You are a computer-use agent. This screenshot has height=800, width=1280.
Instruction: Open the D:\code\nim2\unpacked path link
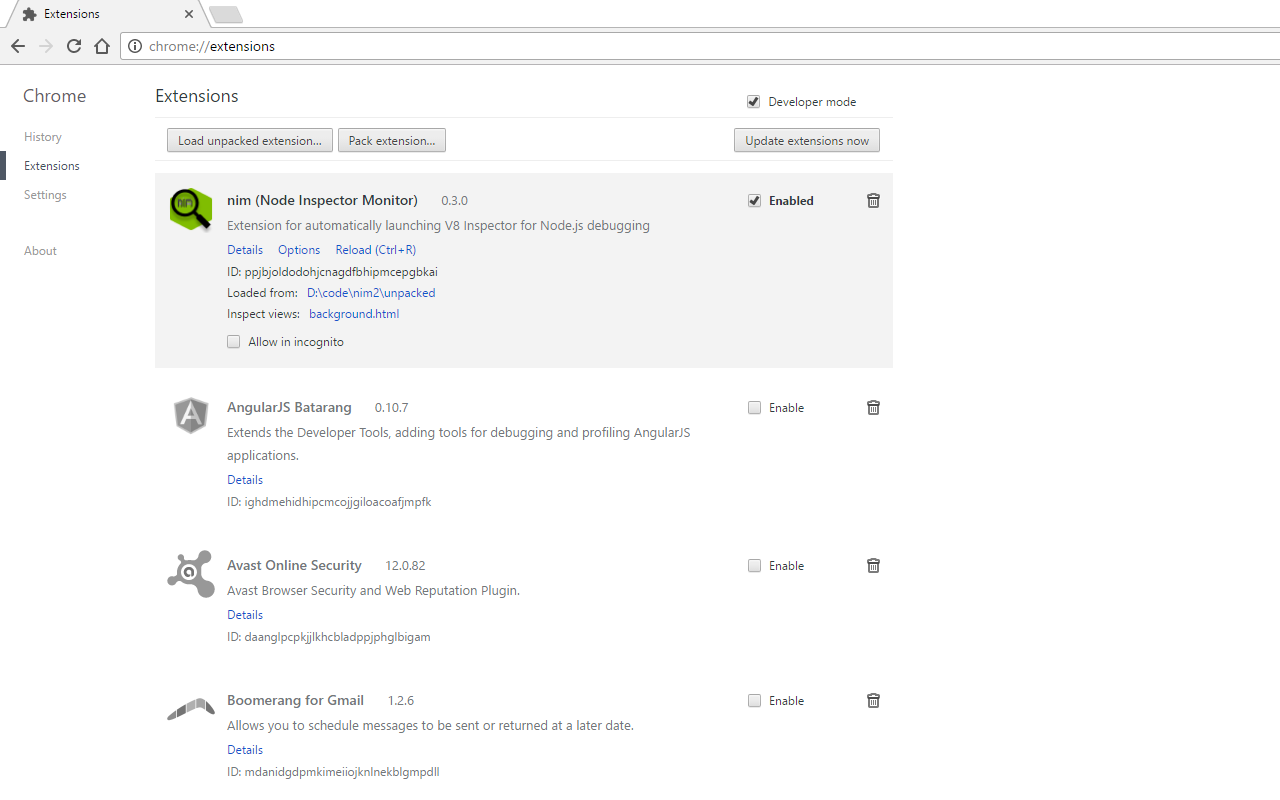pos(371,293)
